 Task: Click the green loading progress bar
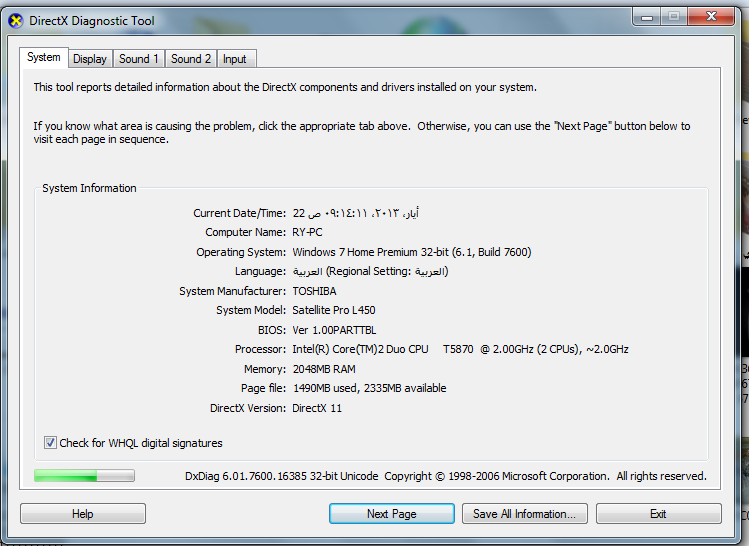[x=84, y=475]
